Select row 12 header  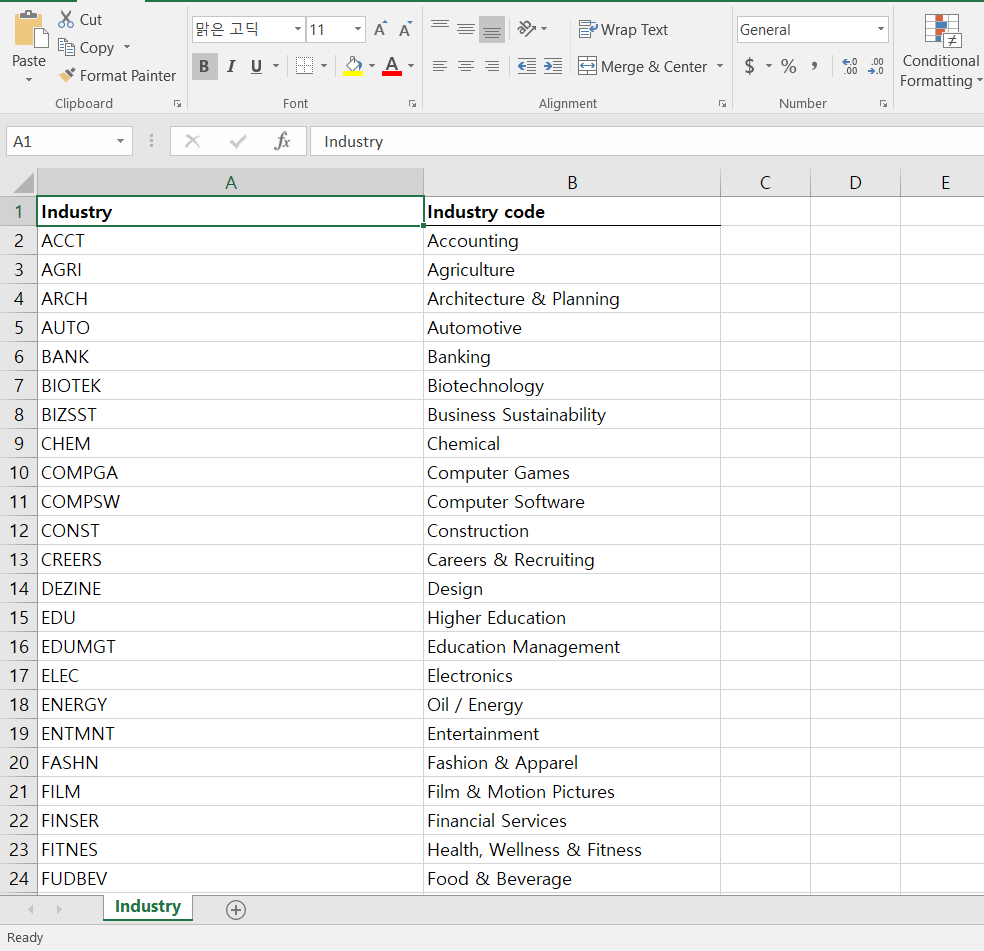19,530
